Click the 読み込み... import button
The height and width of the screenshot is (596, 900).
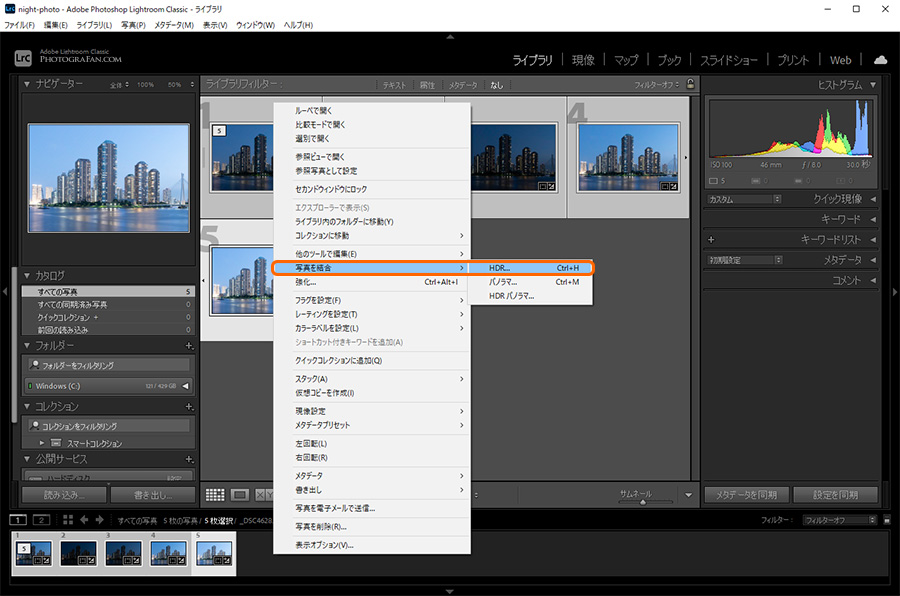[64, 495]
